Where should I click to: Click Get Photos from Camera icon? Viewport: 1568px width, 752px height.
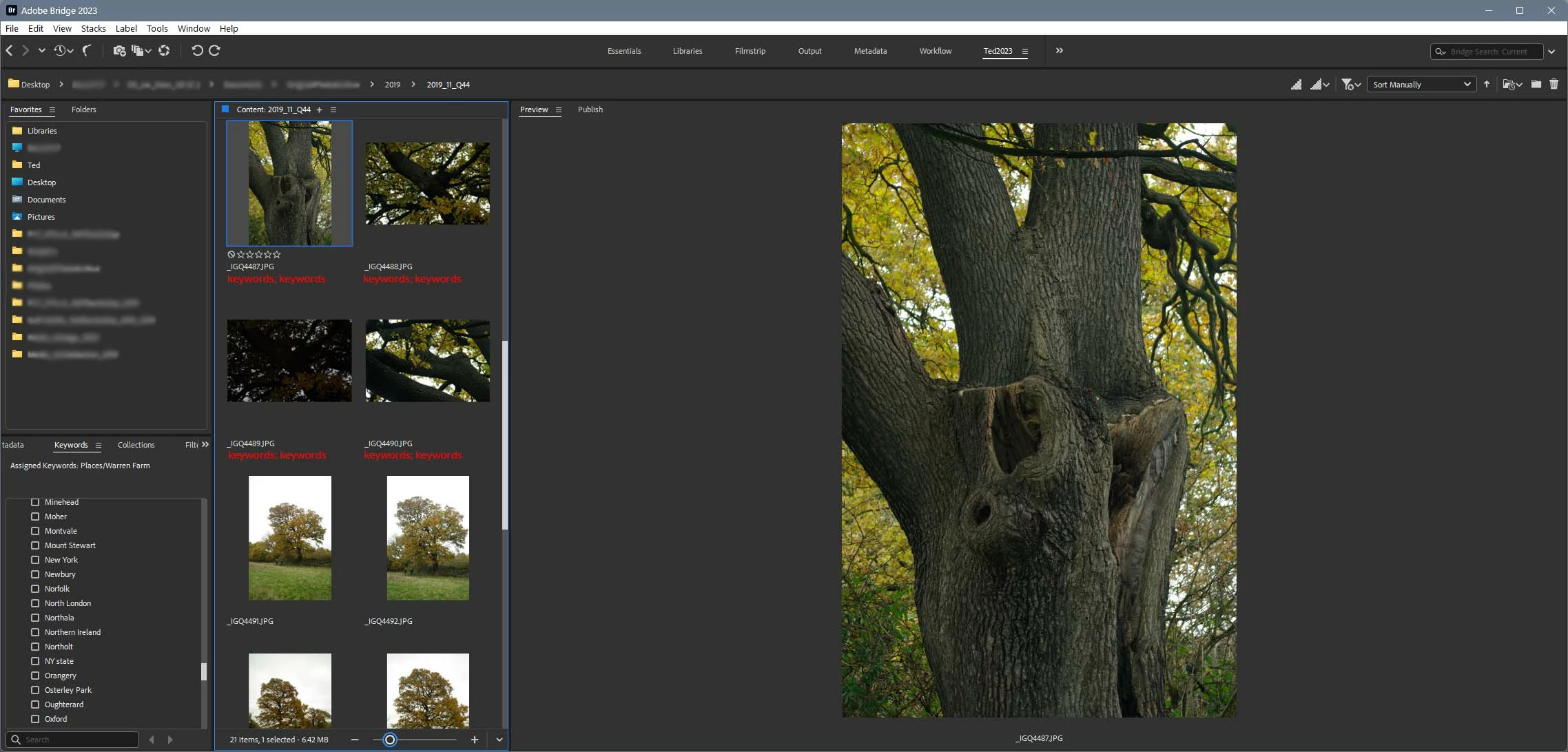click(119, 51)
